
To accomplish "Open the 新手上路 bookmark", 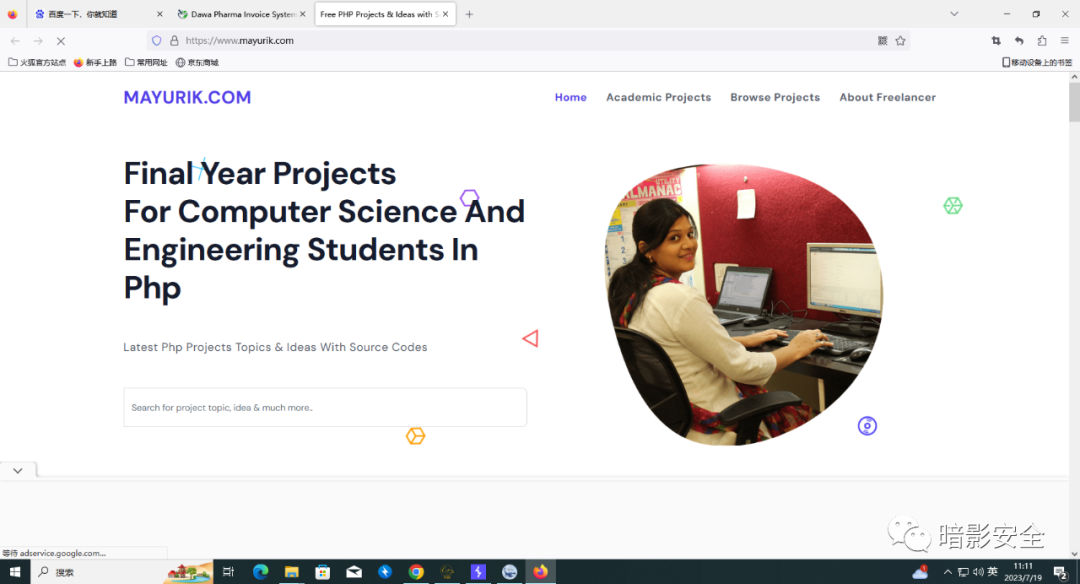I will tap(95, 62).
